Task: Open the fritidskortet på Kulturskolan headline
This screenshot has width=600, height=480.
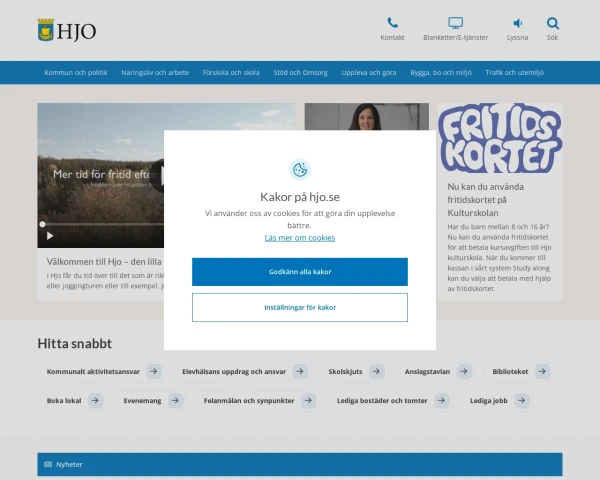Action: point(486,199)
